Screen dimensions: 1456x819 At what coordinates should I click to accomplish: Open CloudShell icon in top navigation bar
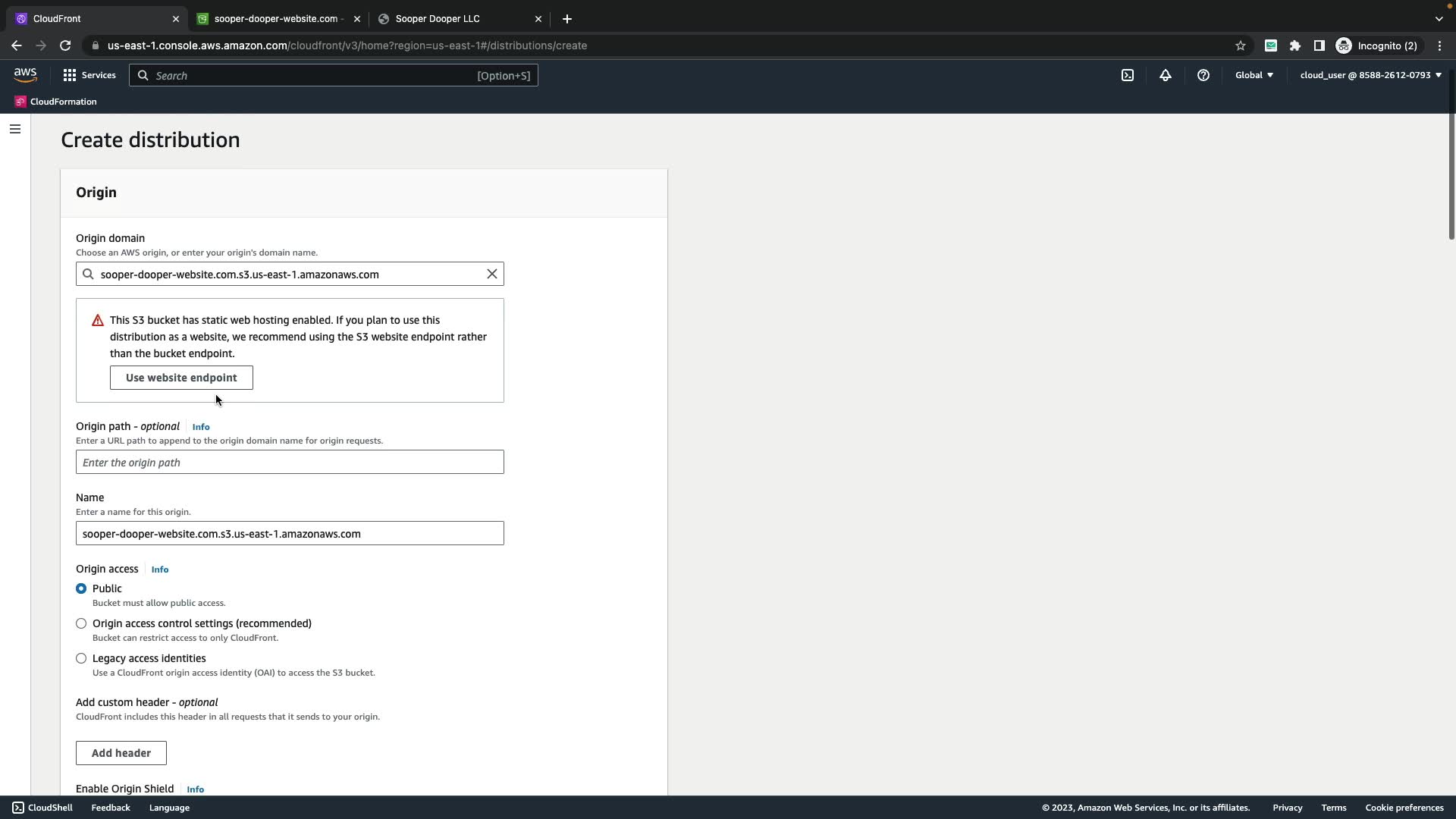[x=1128, y=75]
